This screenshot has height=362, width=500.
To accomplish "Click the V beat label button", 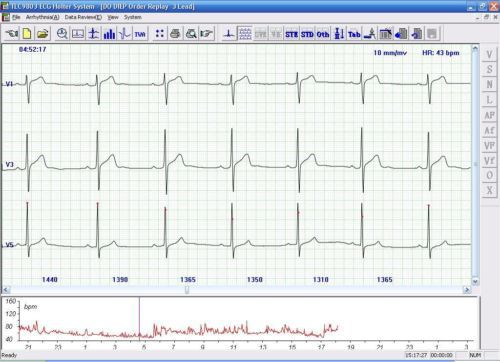I will [489, 54].
